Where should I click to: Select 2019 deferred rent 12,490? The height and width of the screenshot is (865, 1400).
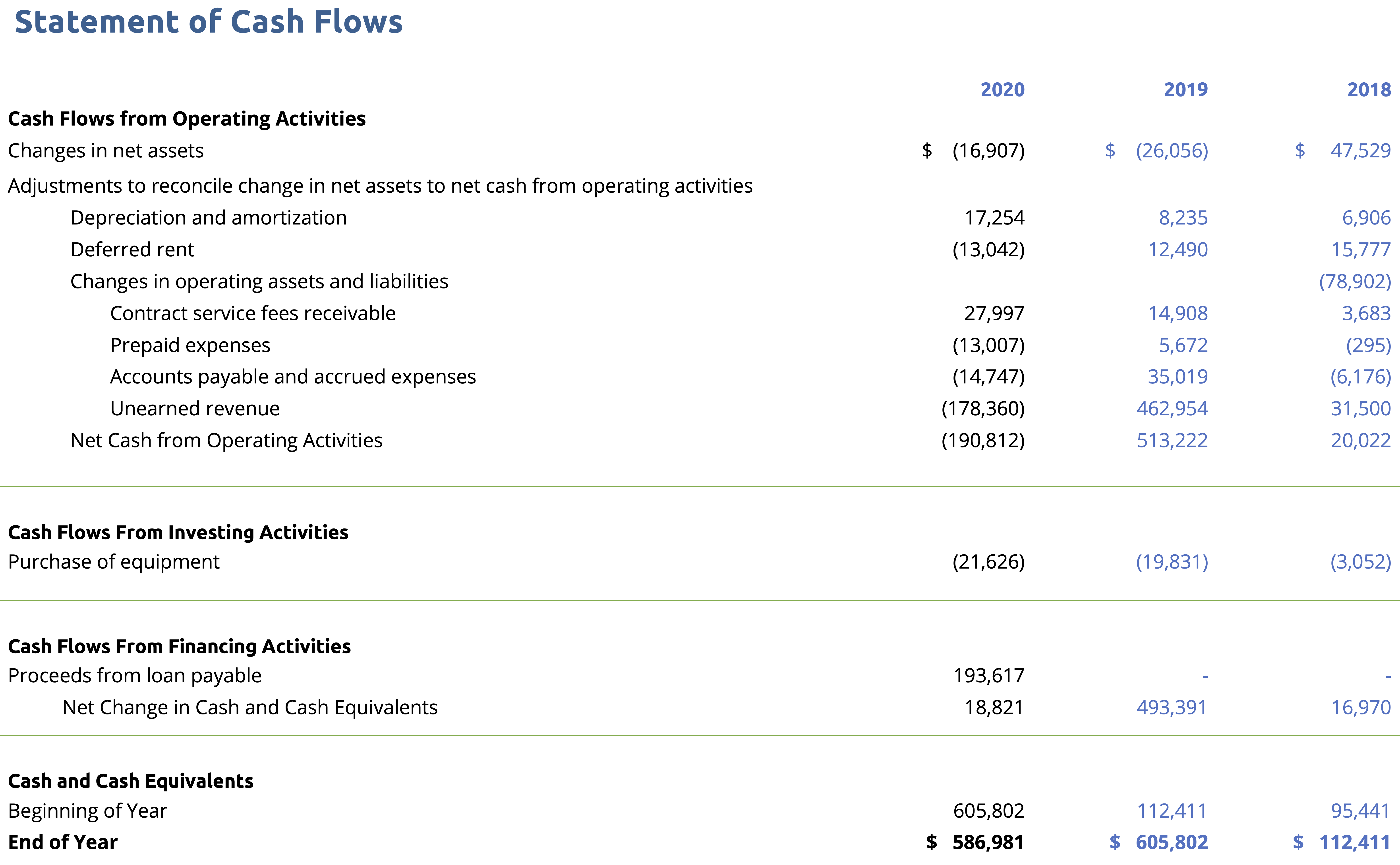(1178, 250)
